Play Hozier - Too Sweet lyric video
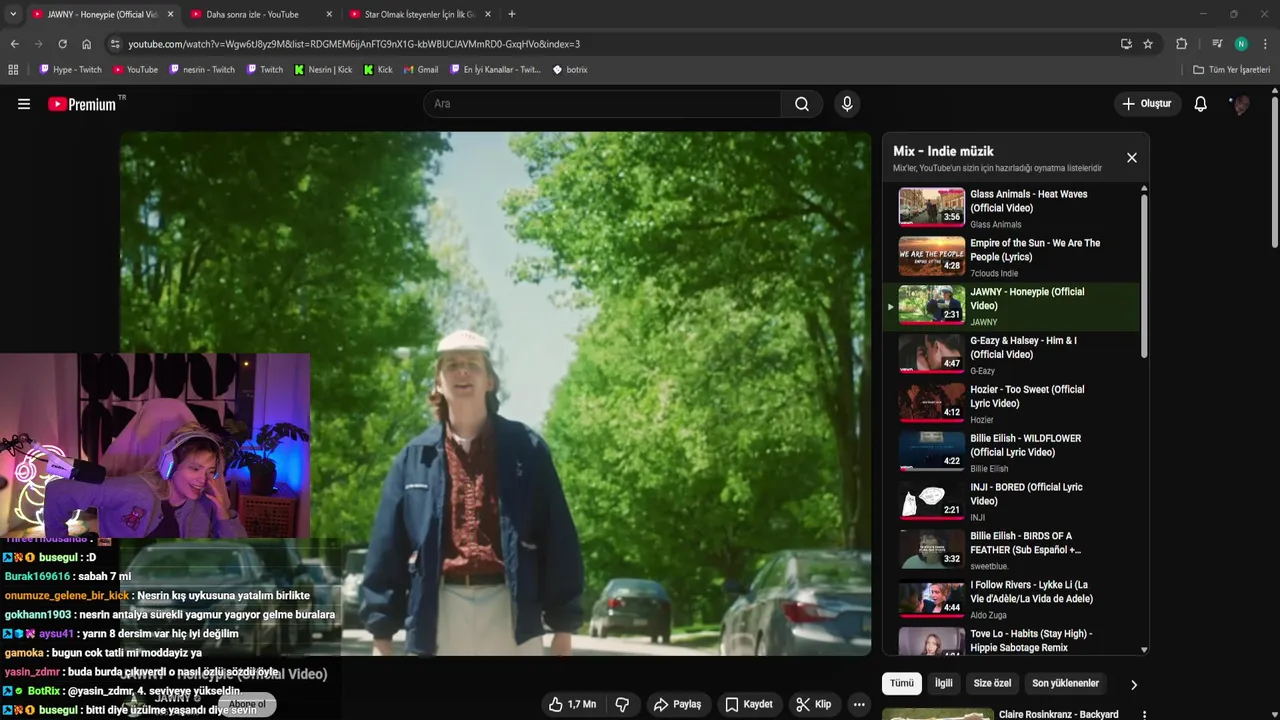This screenshot has height=720, width=1280. [x=932, y=403]
